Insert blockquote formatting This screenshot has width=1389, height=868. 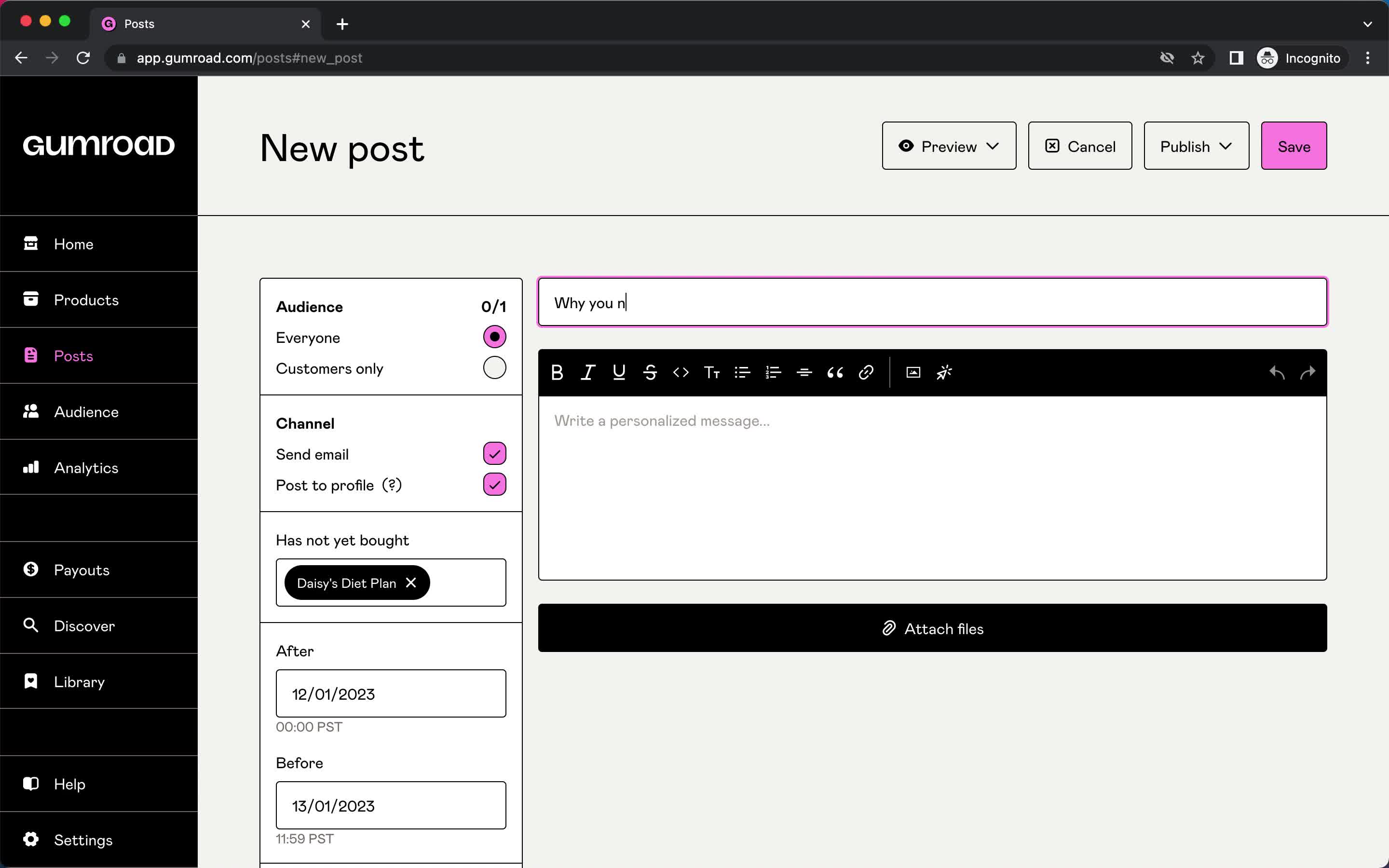pos(834,372)
